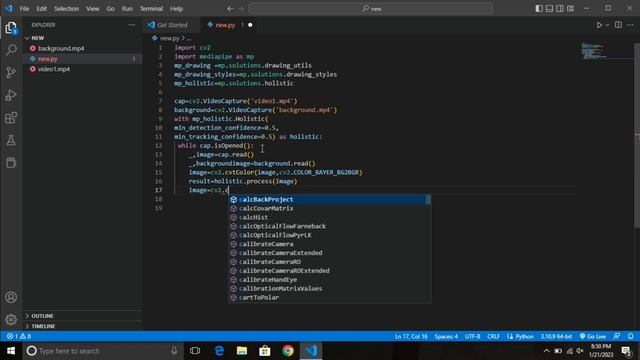The image size is (640, 360).
Task: Collapse the NEW folder section
Action: click(82, 38)
